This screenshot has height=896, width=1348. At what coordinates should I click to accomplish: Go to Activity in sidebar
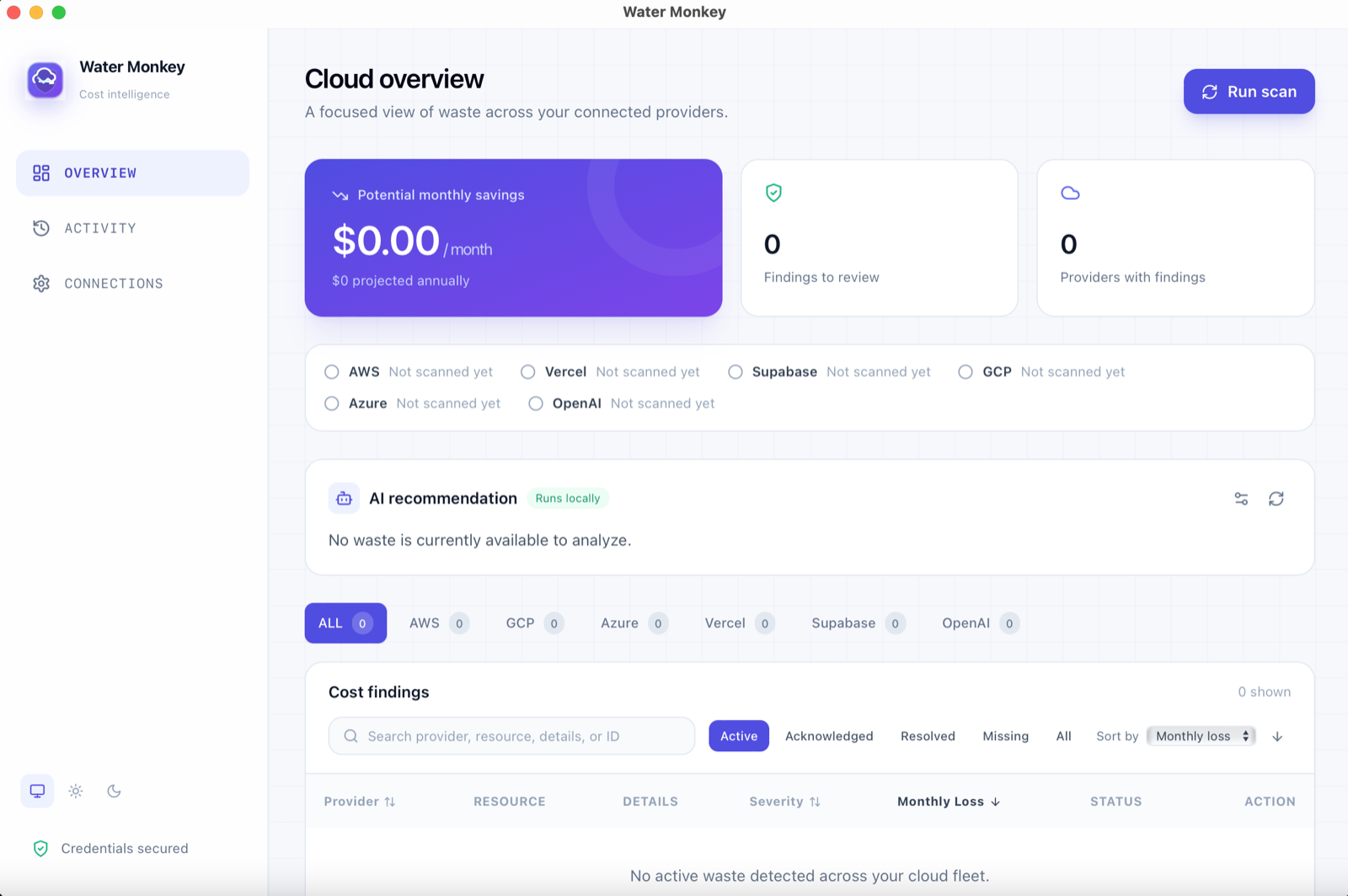point(132,228)
